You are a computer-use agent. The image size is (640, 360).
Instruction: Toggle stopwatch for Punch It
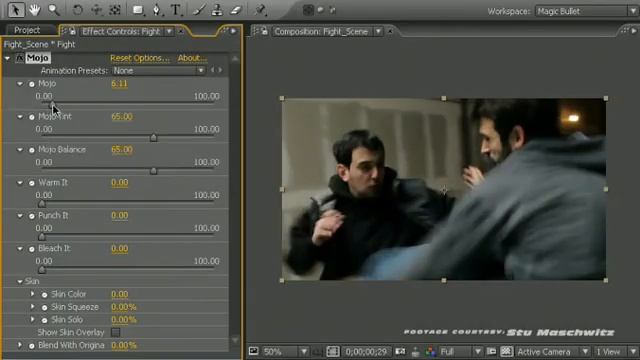[32, 216]
